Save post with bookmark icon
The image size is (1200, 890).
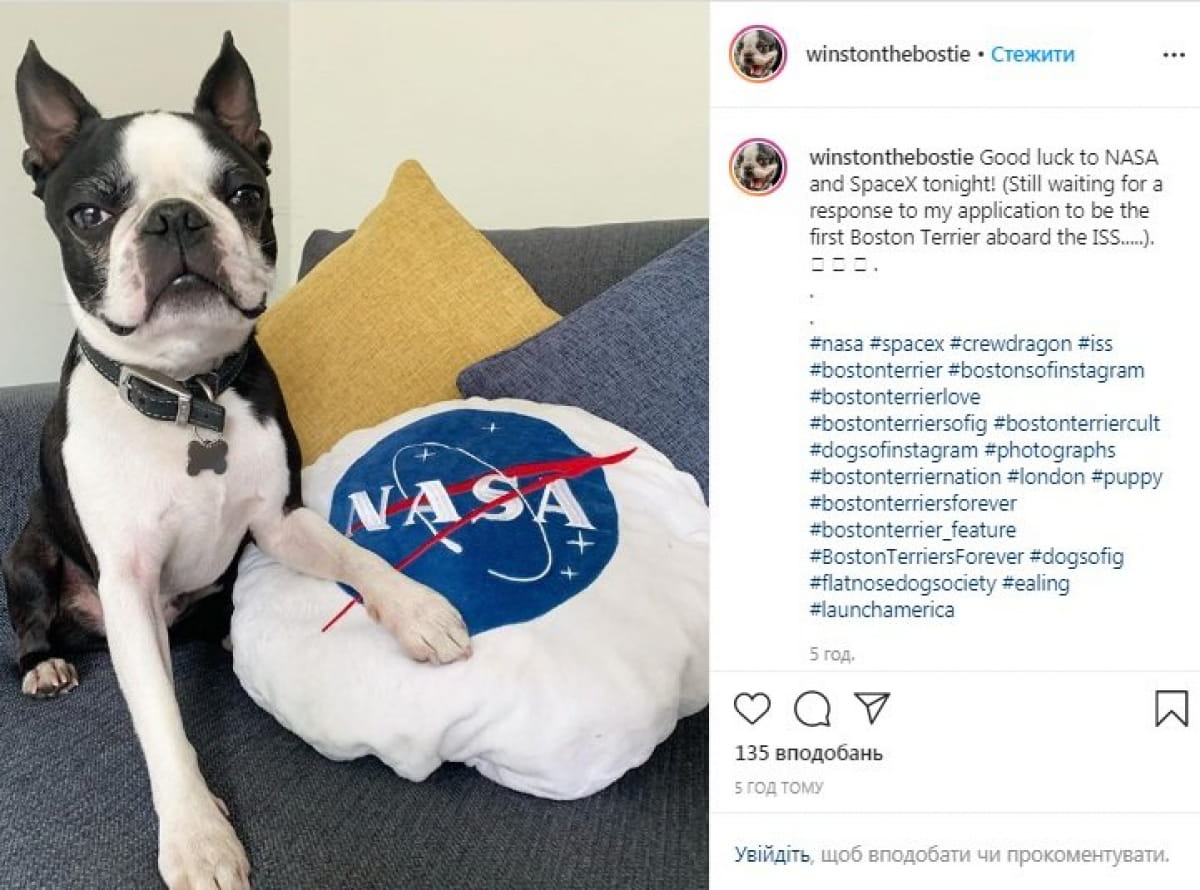coord(1171,709)
